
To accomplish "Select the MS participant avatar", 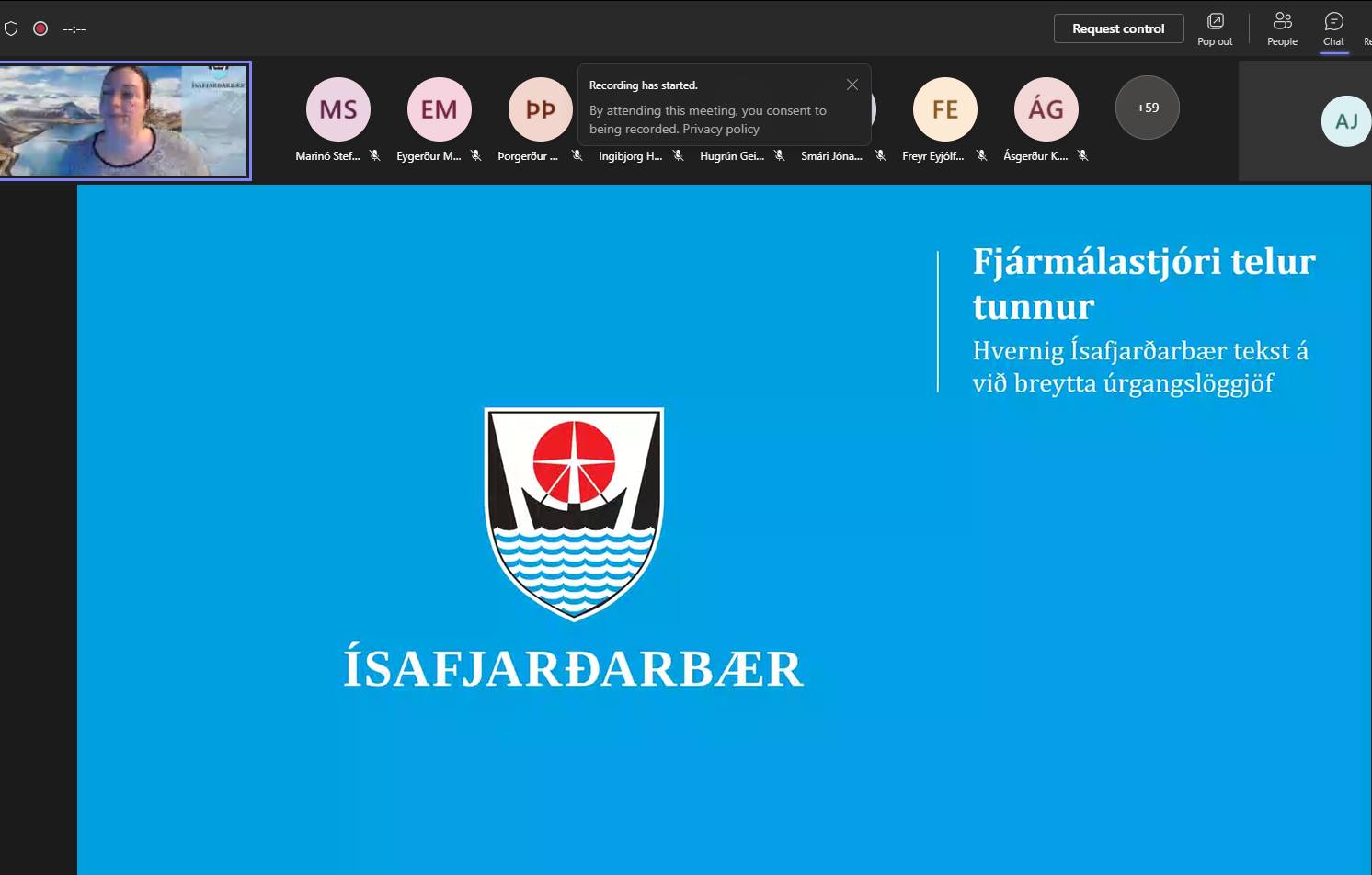I will [x=338, y=109].
